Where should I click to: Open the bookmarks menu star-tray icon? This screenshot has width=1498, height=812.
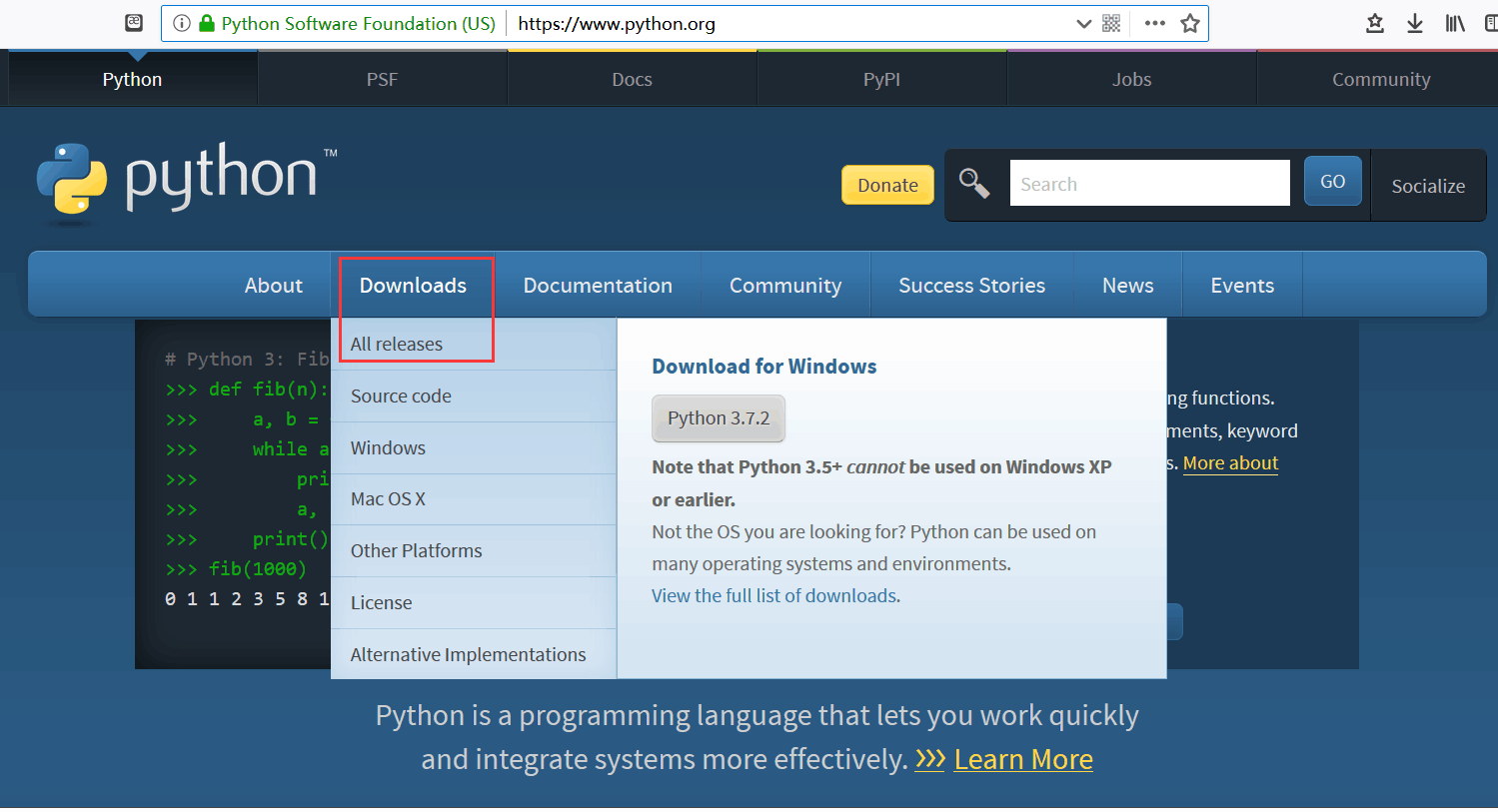click(x=1375, y=23)
